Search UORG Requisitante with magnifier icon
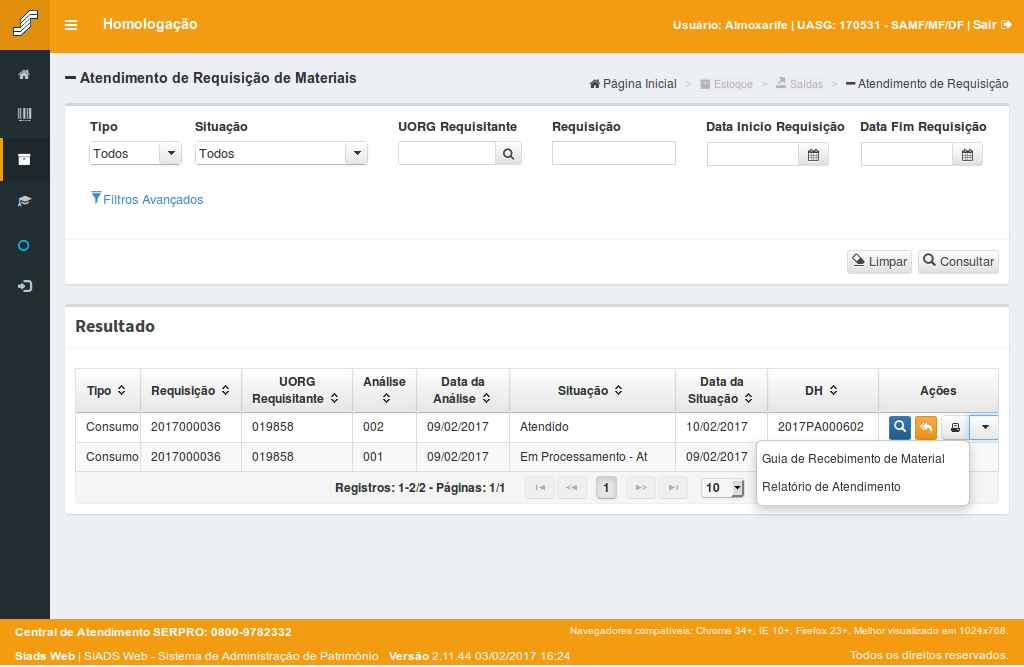The height and width of the screenshot is (667, 1024). click(x=508, y=154)
